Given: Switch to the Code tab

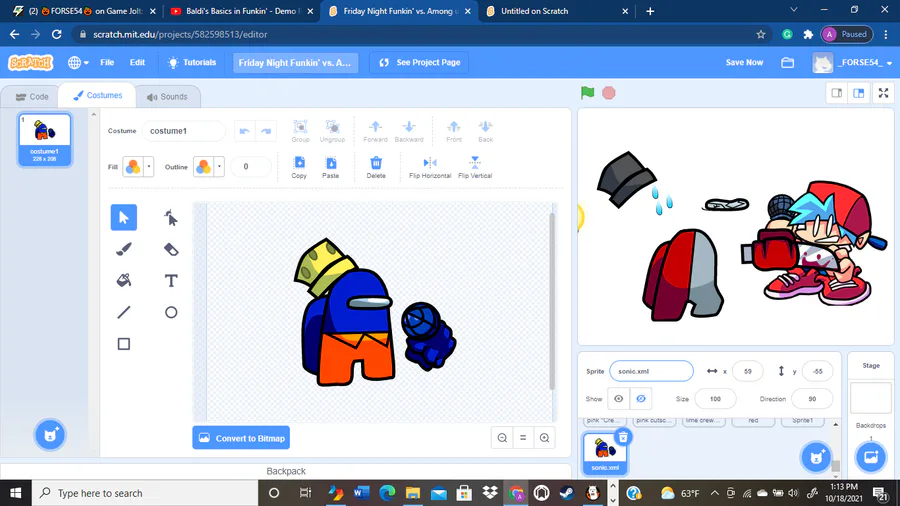Looking at the screenshot, I should [32, 96].
